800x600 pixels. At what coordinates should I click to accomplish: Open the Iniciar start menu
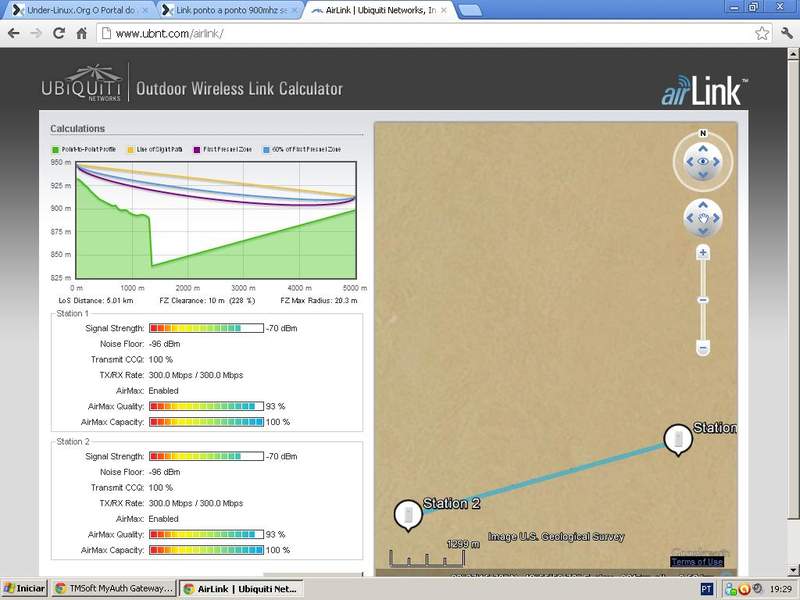(24, 588)
